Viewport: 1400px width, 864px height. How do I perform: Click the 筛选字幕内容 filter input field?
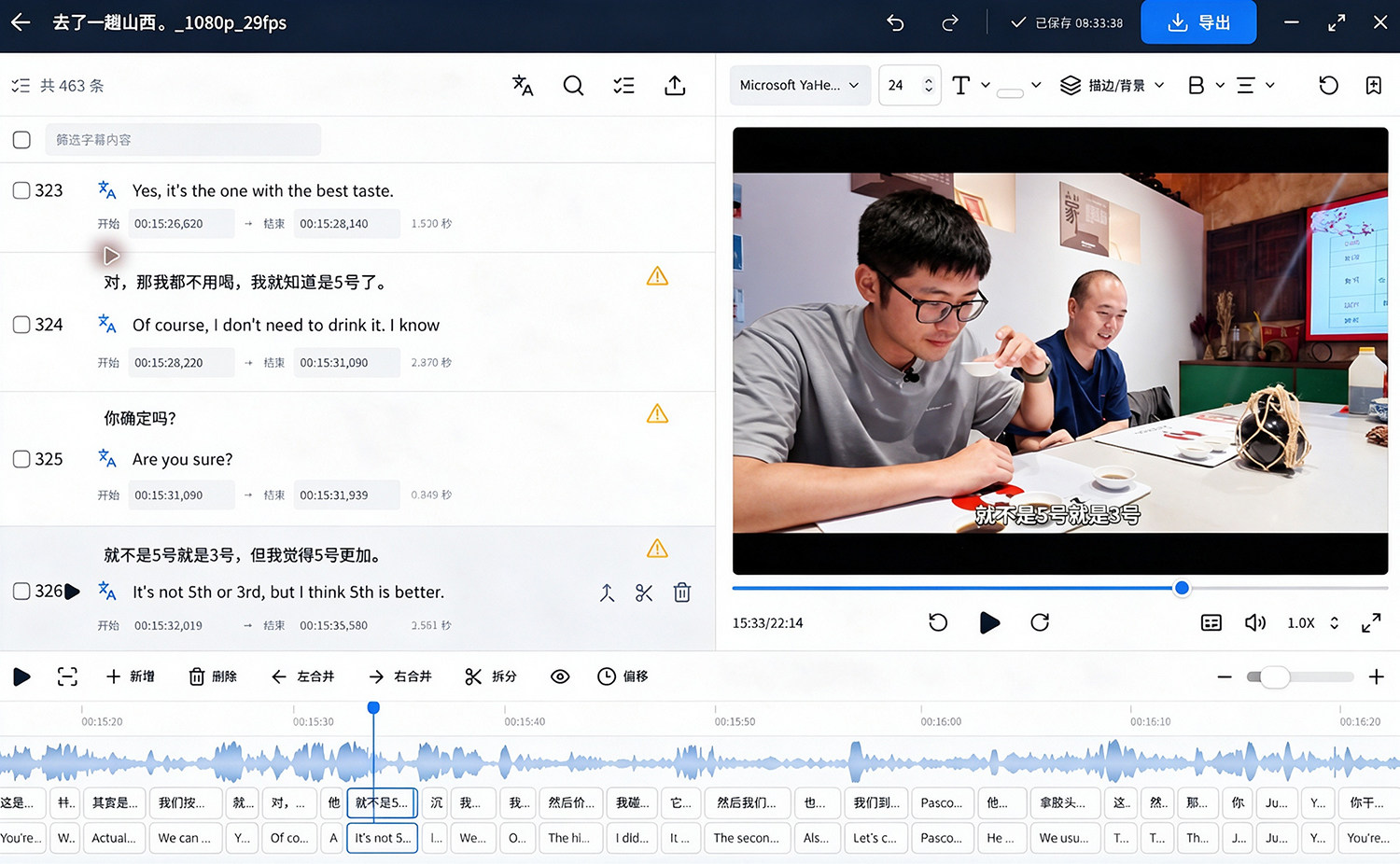point(182,140)
